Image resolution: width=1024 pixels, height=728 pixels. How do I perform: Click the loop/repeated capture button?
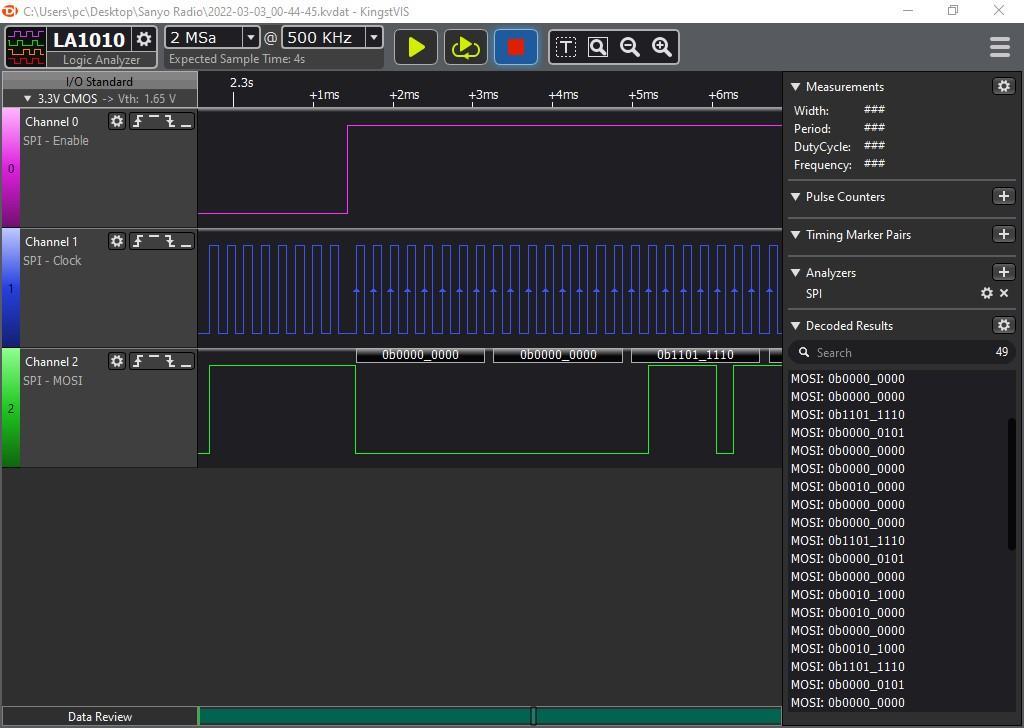[x=465, y=47]
